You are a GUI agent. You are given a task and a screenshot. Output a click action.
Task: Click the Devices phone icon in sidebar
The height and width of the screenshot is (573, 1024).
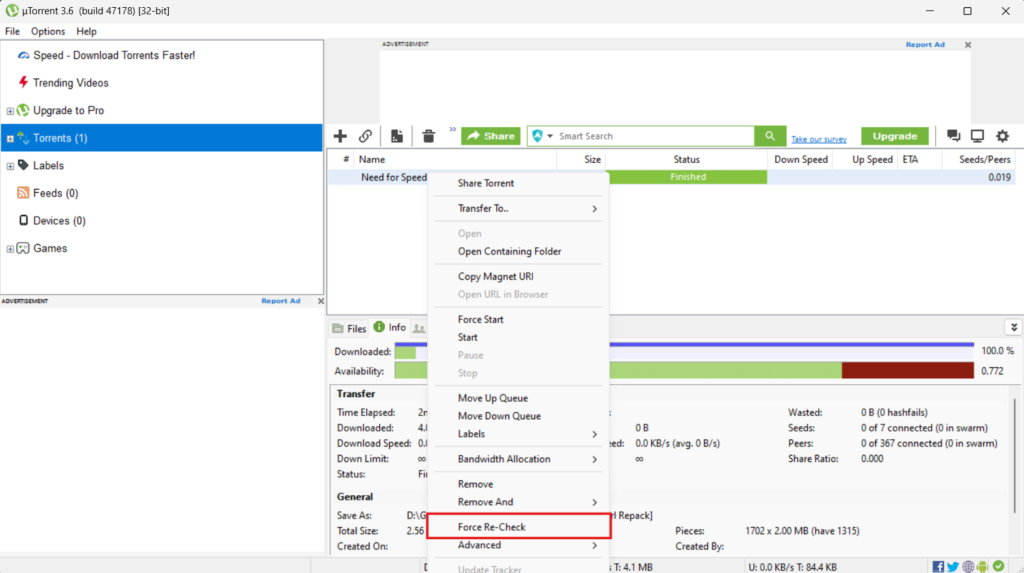pyautogui.click(x=24, y=220)
